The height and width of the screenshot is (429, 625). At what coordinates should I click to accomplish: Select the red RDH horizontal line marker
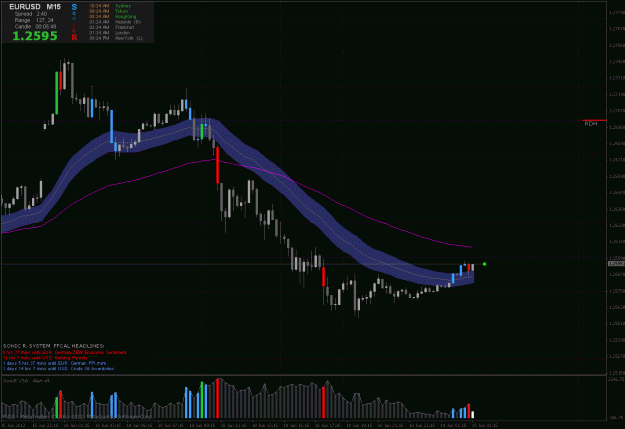point(594,120)
